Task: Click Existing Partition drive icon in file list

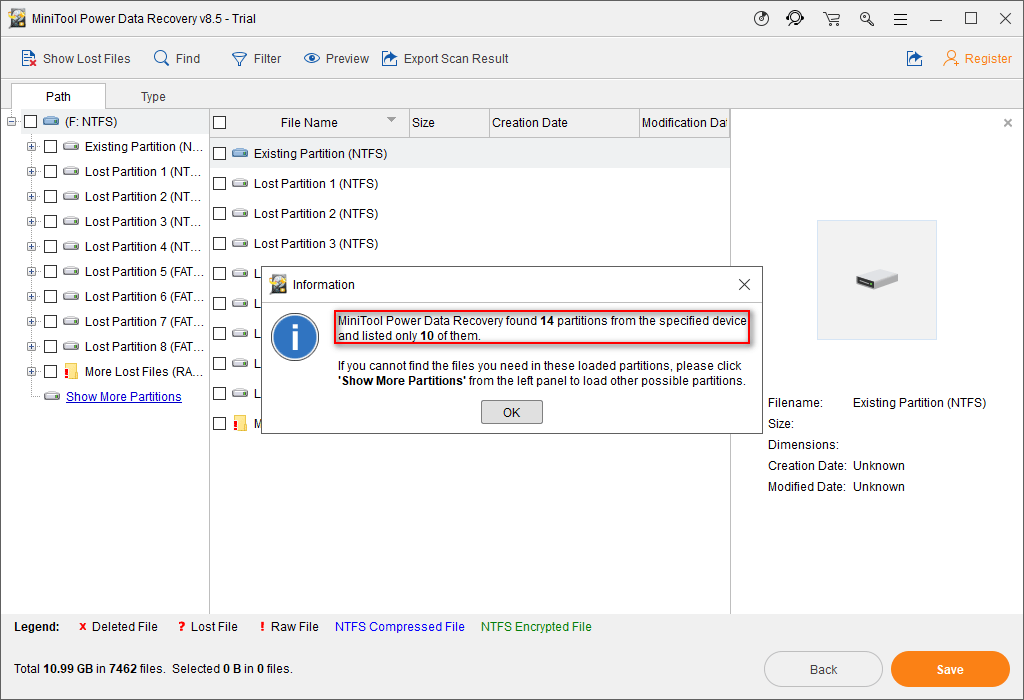Action: (x=240, y=153)
